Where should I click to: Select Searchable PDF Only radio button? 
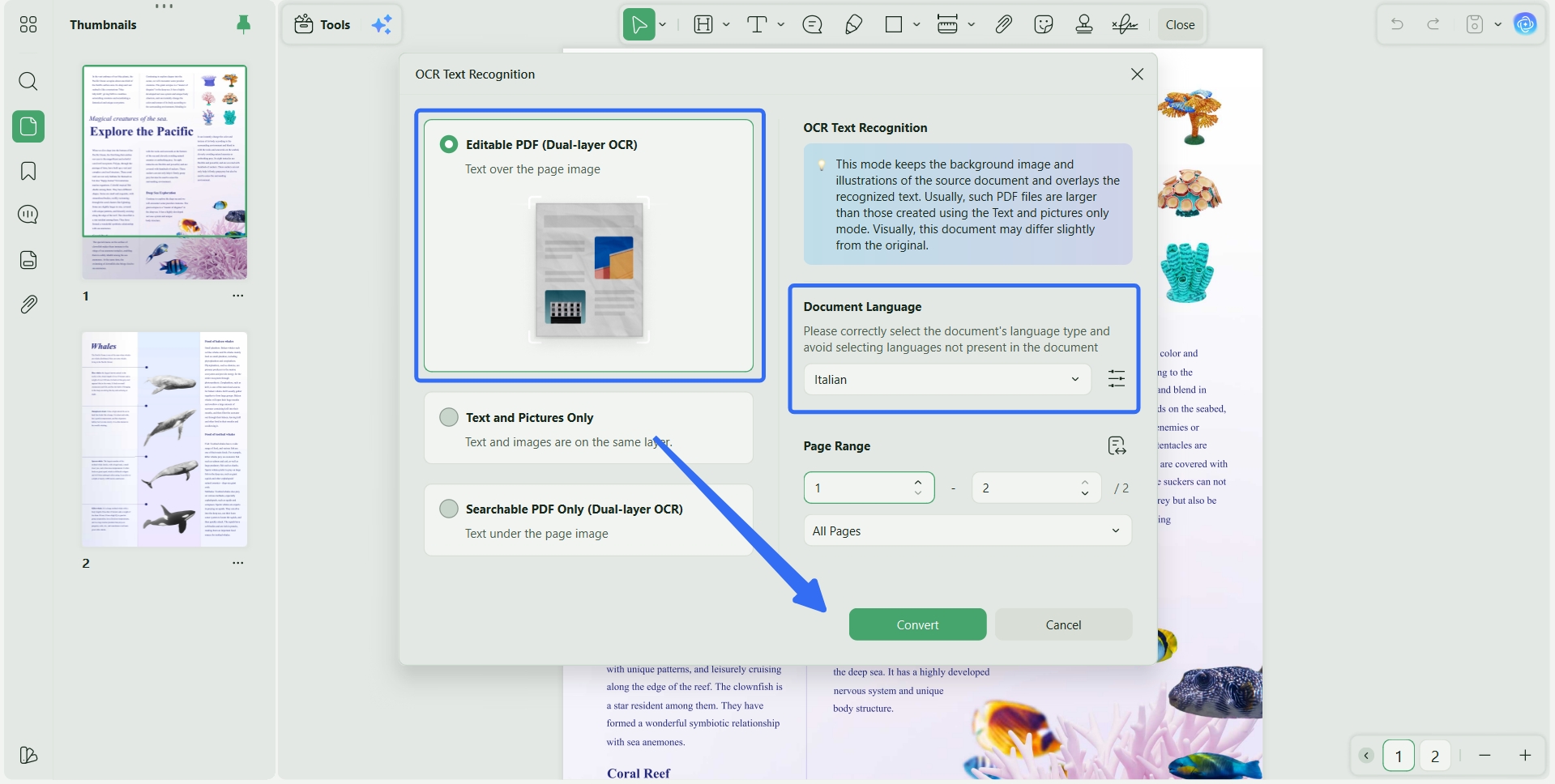tap(449, 509)
